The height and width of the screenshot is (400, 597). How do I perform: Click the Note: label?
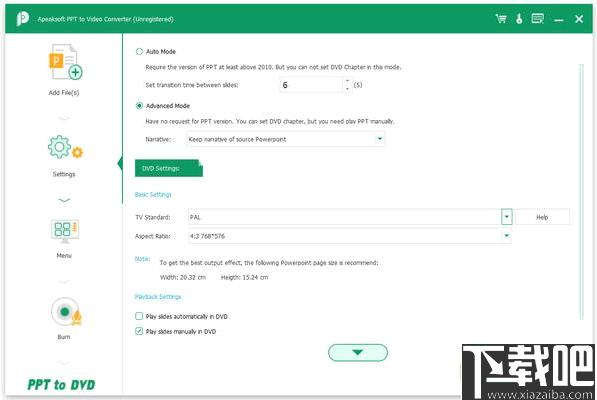(x=142, y=259)
